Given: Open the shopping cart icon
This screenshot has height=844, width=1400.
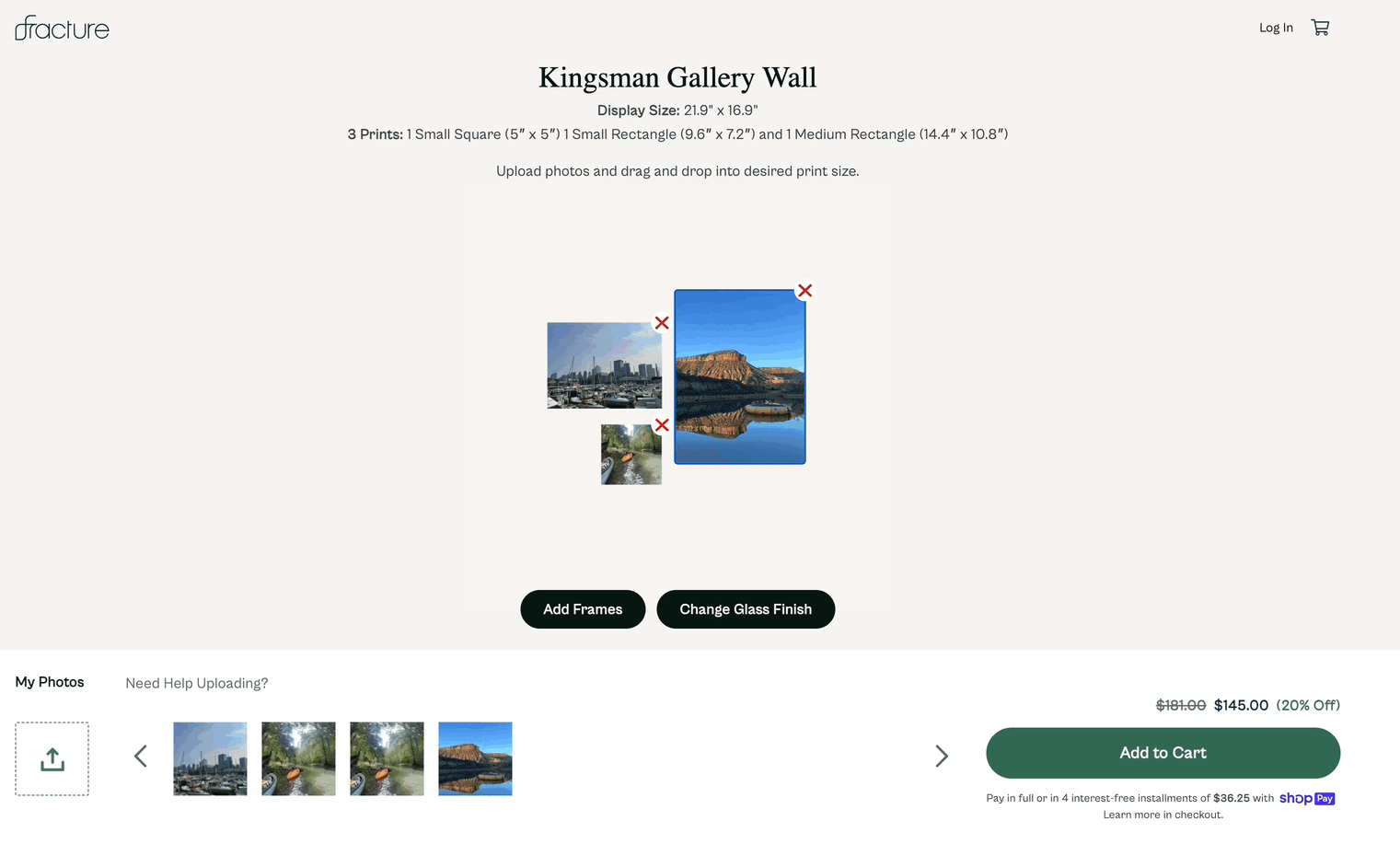Looking at the screenshot, I should tap(1320, 28).
